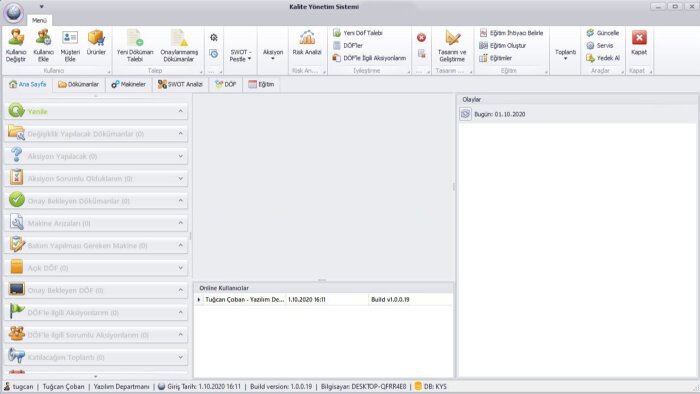Click the Bugün: 01.10.2020 calendar icon
700x394 pixels.
tap(465, 114)
